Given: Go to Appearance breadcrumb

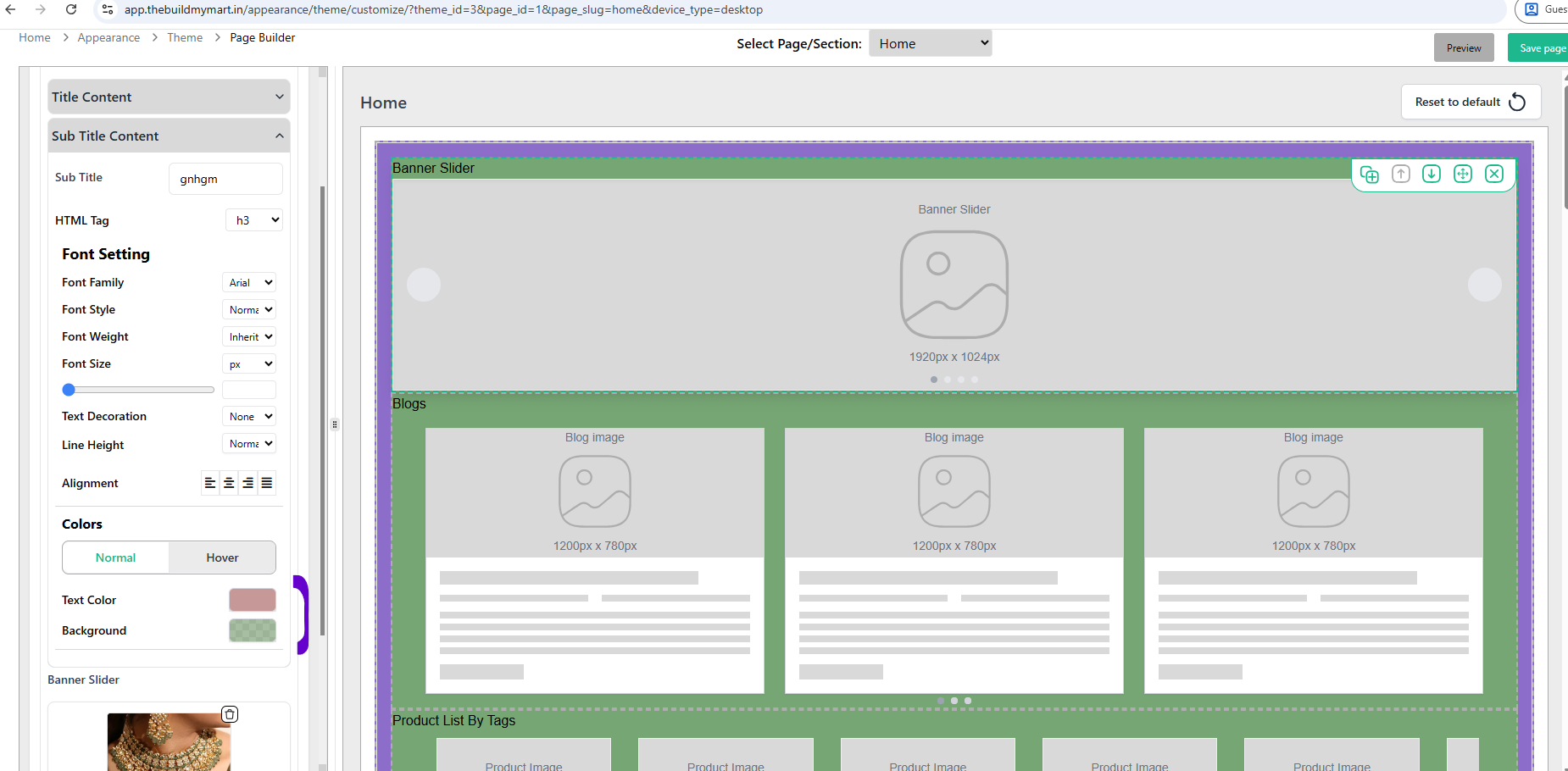Looking at the screenshot, I should pos(108,37).
